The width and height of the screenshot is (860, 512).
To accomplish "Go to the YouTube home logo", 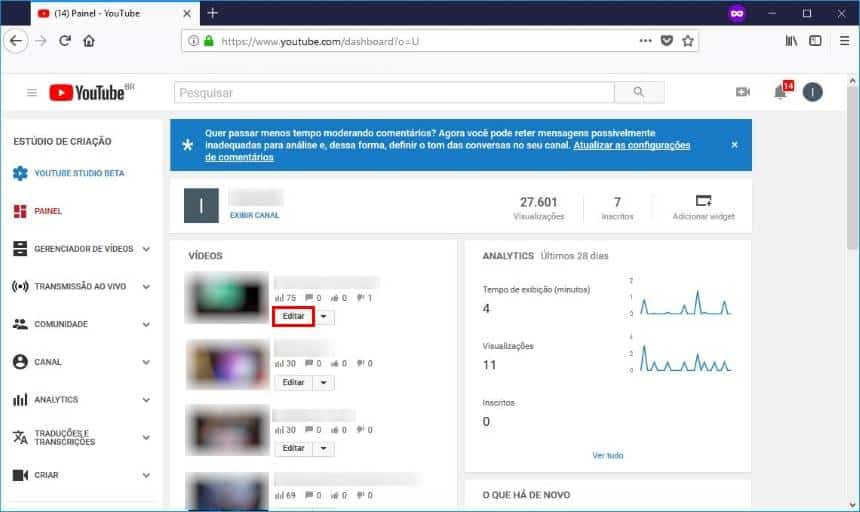I will (x=91, y=93).
